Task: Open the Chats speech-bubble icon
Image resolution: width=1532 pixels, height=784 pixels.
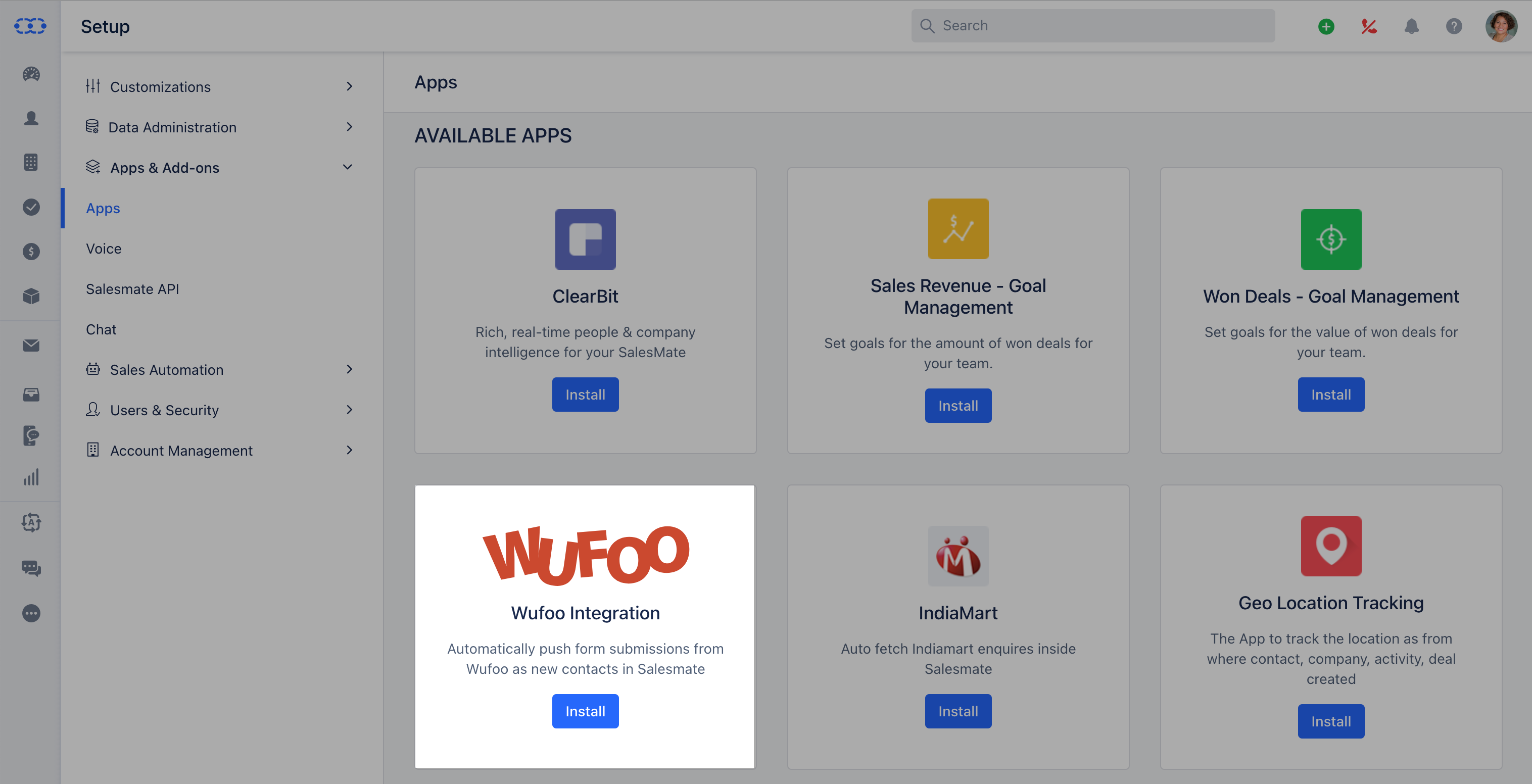Action: 30,569
